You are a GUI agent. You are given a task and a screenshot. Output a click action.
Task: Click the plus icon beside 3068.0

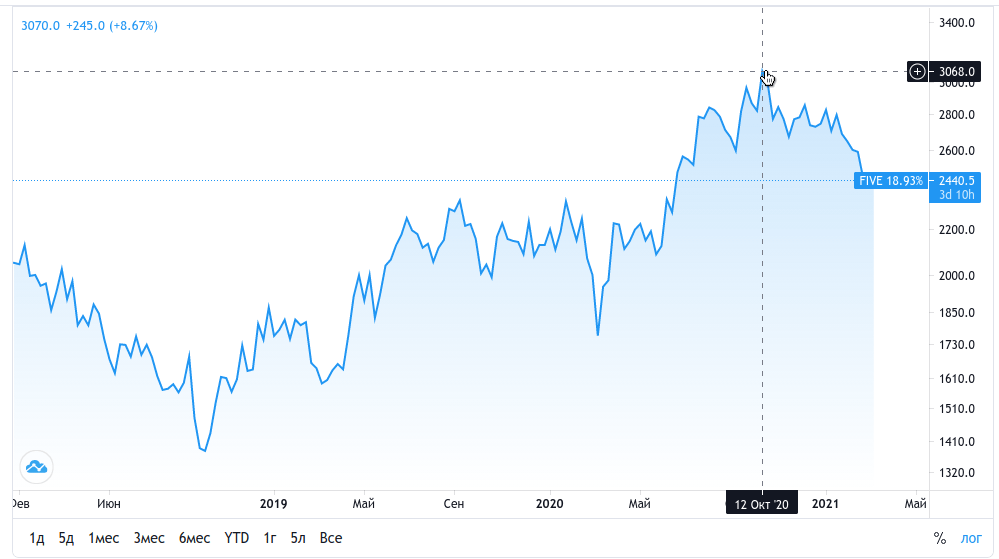point(918,71)
